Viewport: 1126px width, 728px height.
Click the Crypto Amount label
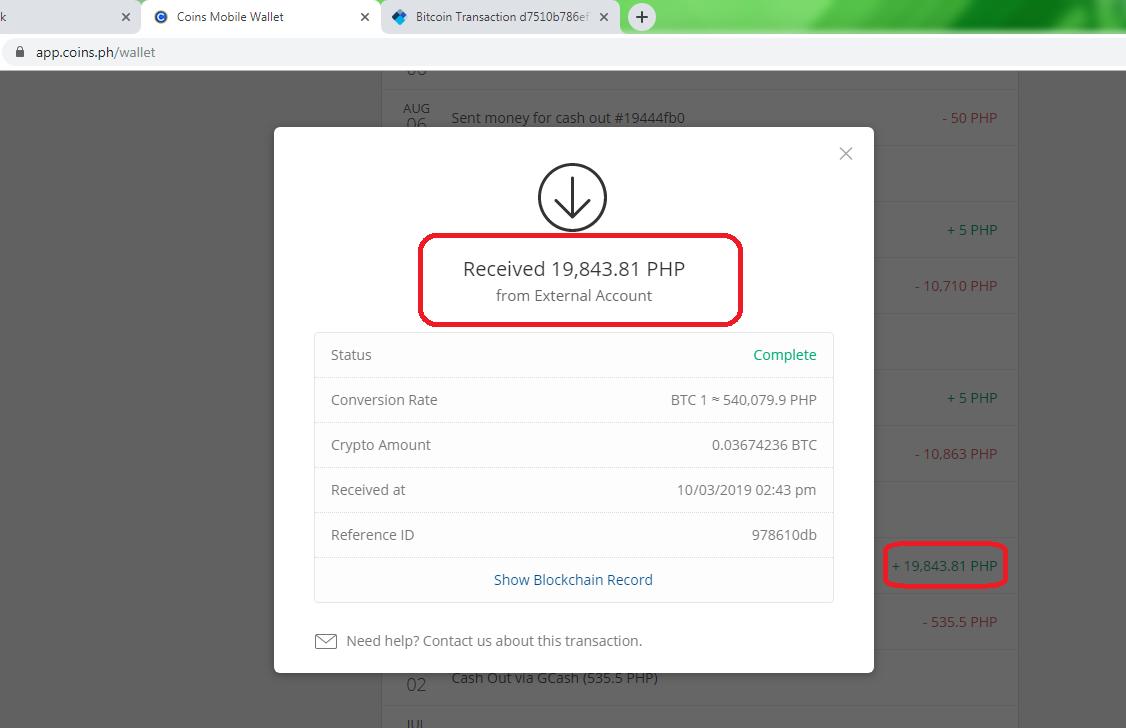click(381, 445)
